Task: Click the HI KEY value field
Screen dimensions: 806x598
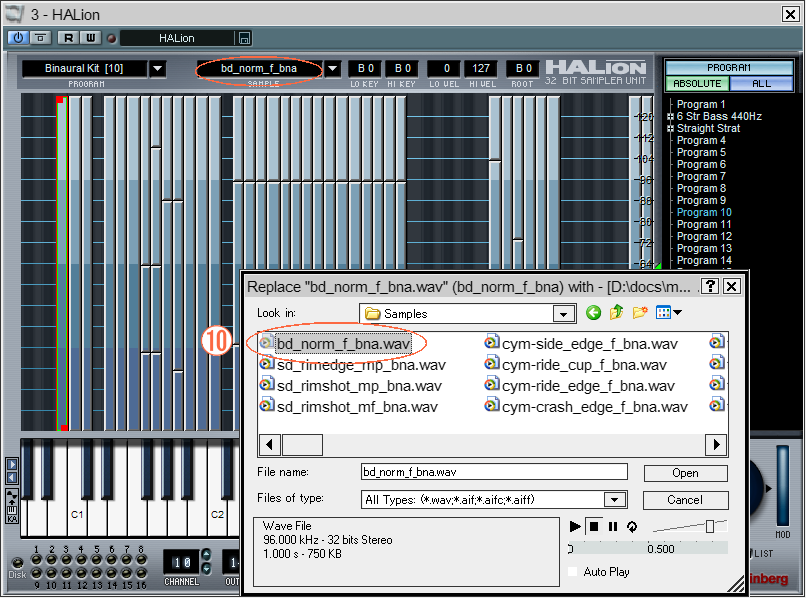Action: point(402,68)
